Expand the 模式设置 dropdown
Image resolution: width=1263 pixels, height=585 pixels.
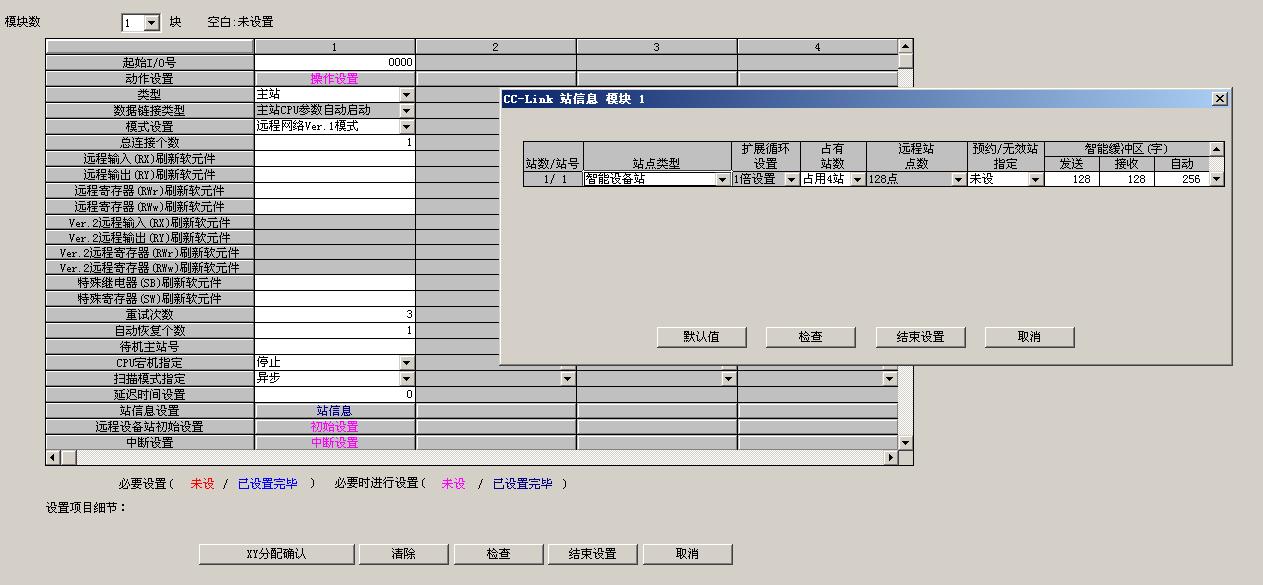coord(406,127)
